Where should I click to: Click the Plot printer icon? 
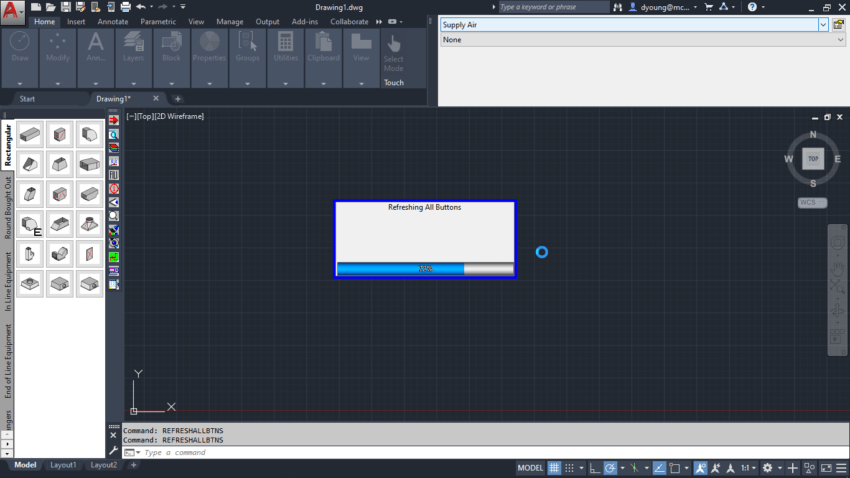[125, 7]
